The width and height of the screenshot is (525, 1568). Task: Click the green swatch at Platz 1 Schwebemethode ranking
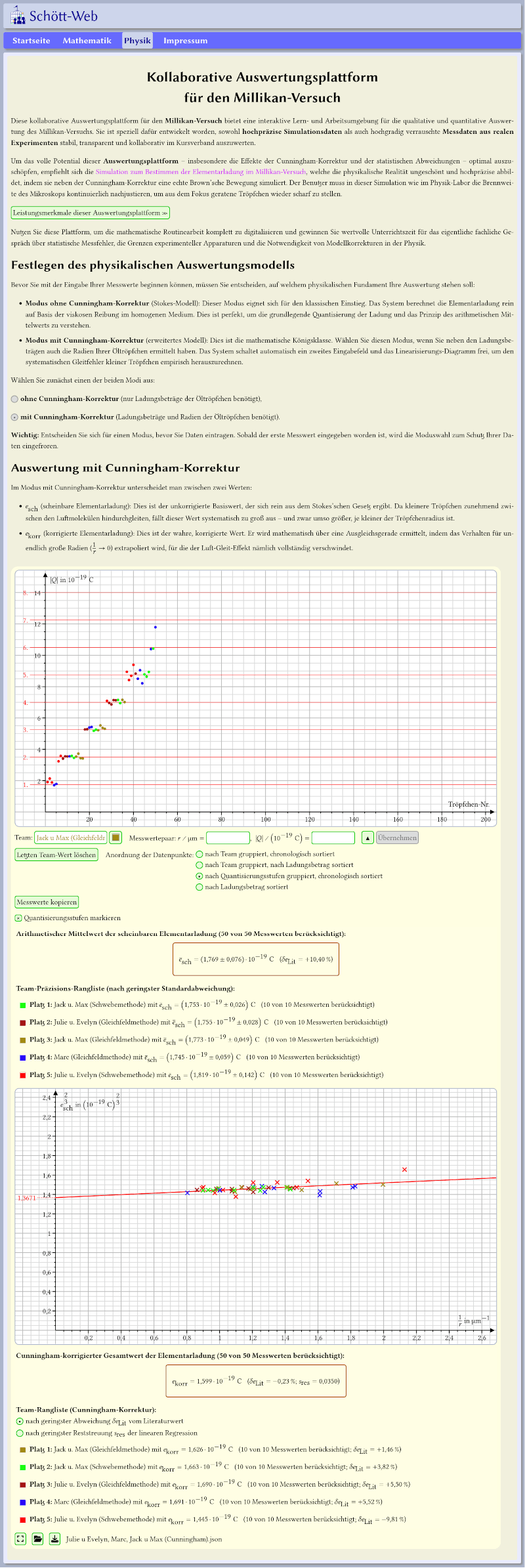tap(23, 1005)
